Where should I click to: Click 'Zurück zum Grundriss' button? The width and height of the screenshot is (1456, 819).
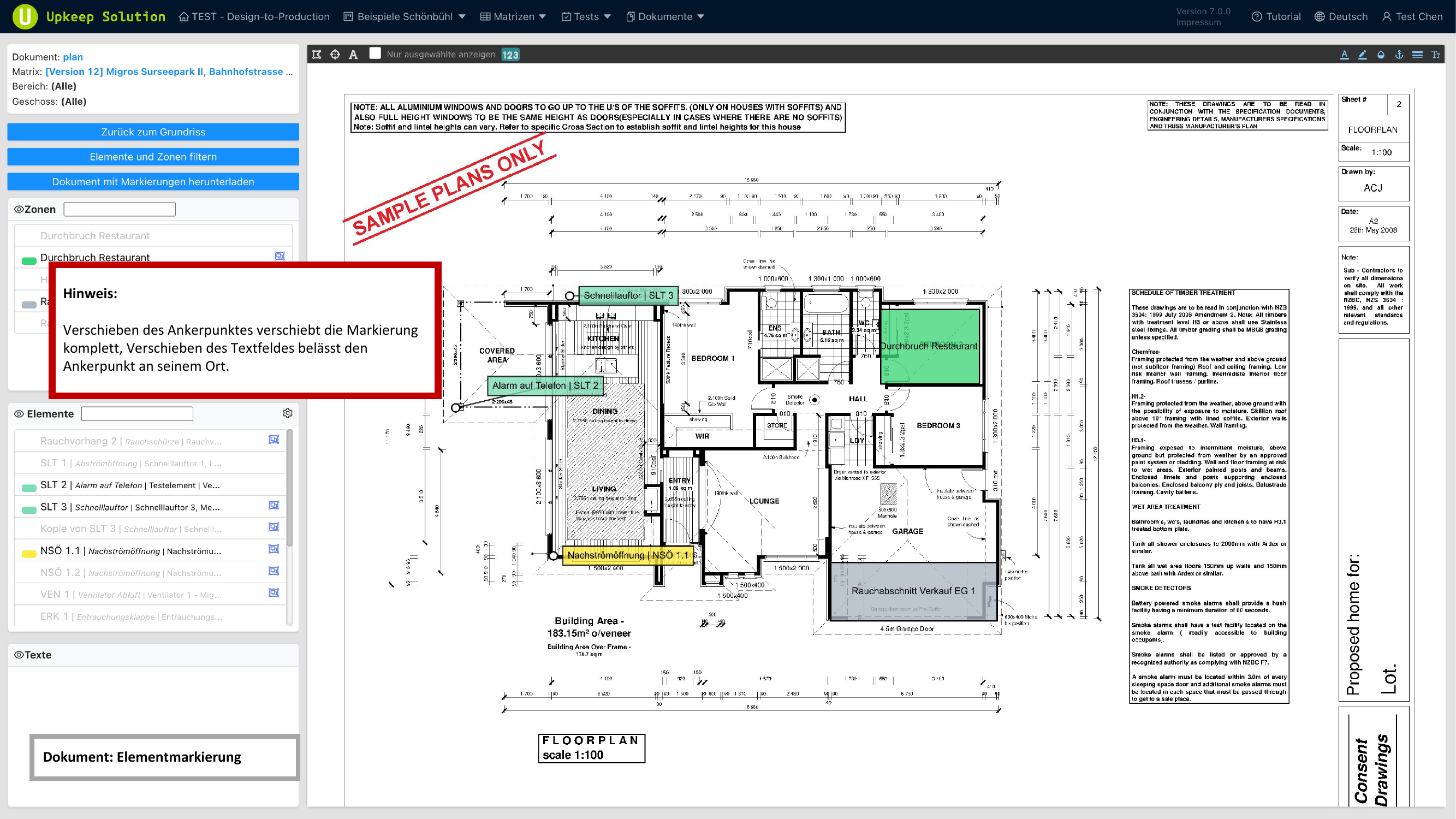pyautogui.click(x=153, y=132)
